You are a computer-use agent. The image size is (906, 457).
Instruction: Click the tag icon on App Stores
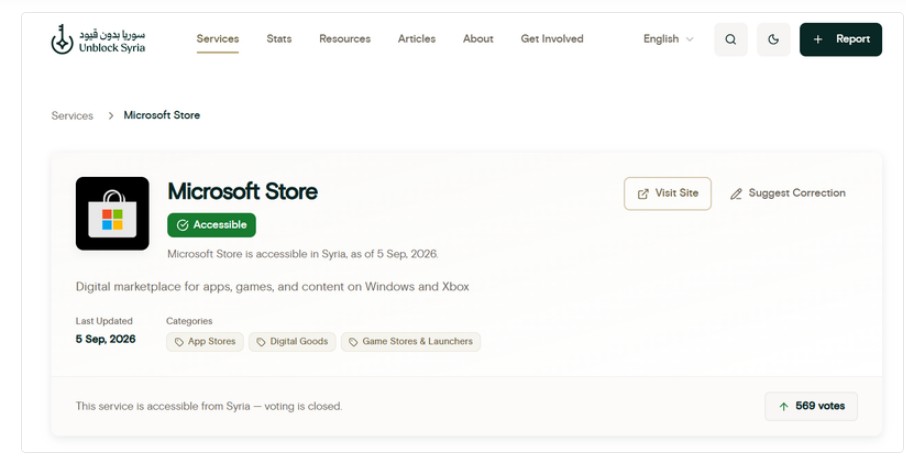(179, 342)
